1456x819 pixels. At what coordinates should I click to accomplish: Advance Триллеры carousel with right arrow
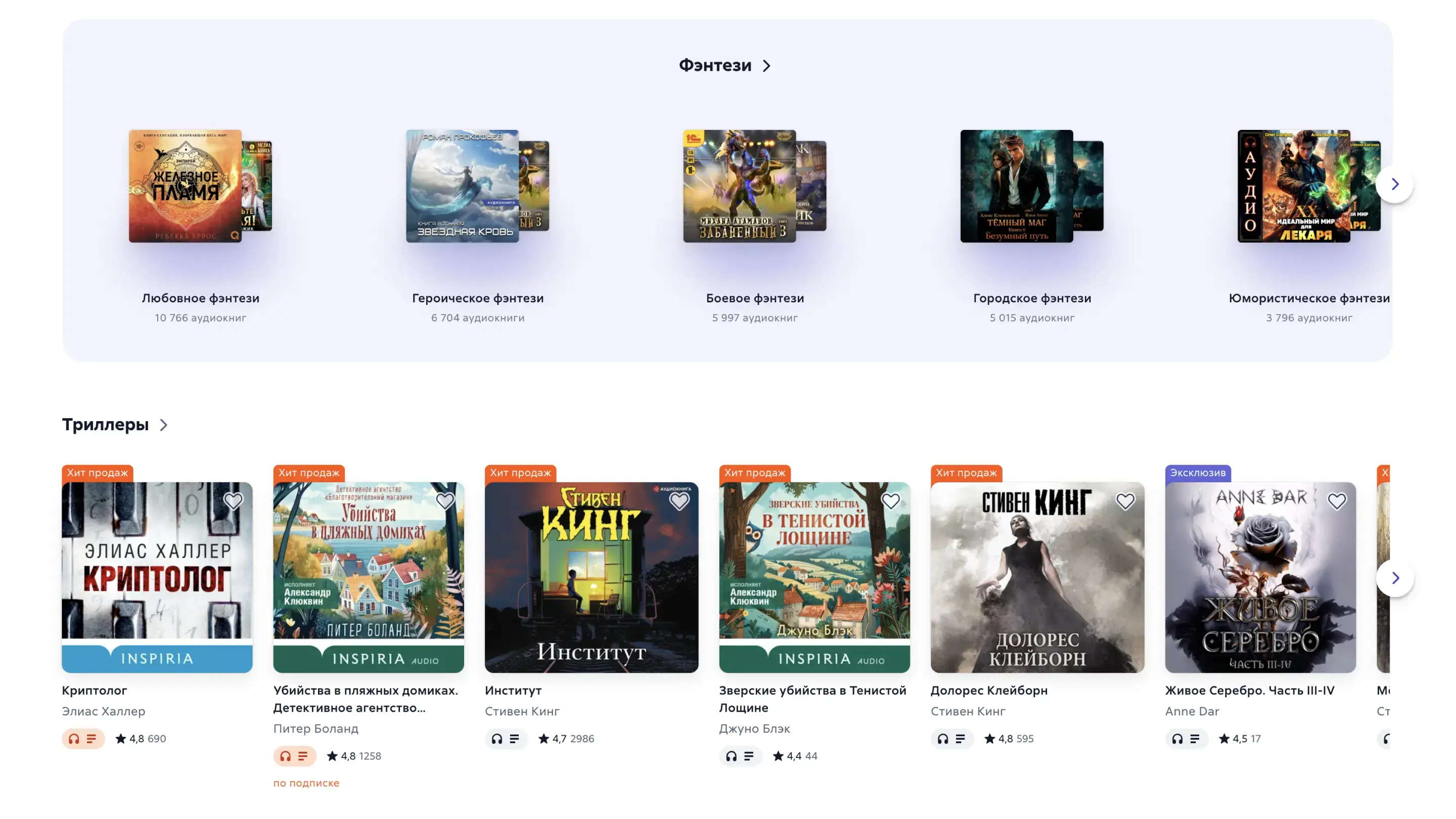[1395, 578]
